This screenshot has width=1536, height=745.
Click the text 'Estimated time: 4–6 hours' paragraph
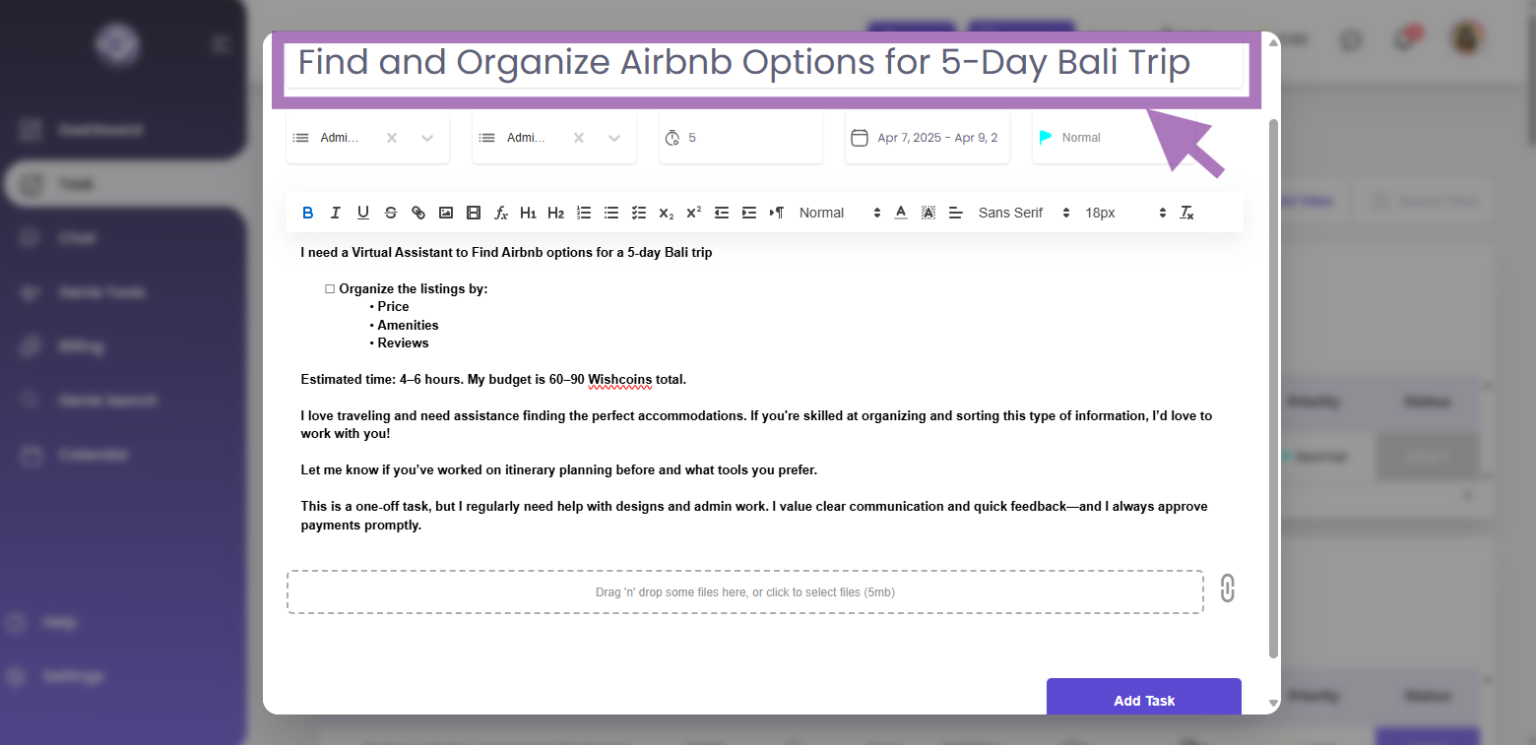493,379
